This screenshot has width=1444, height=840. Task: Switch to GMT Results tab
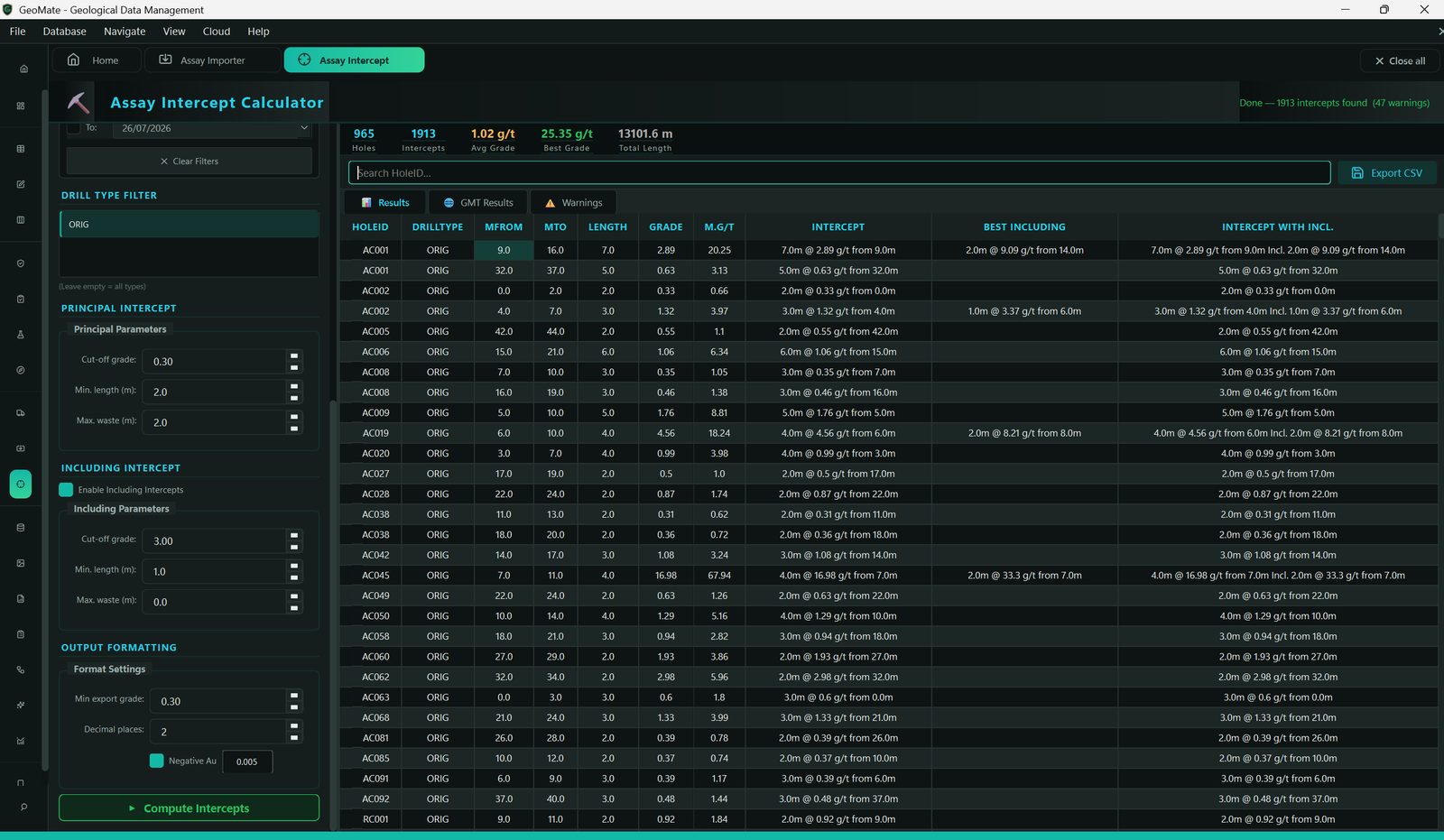pyautogui.click(x=478, y=203)
